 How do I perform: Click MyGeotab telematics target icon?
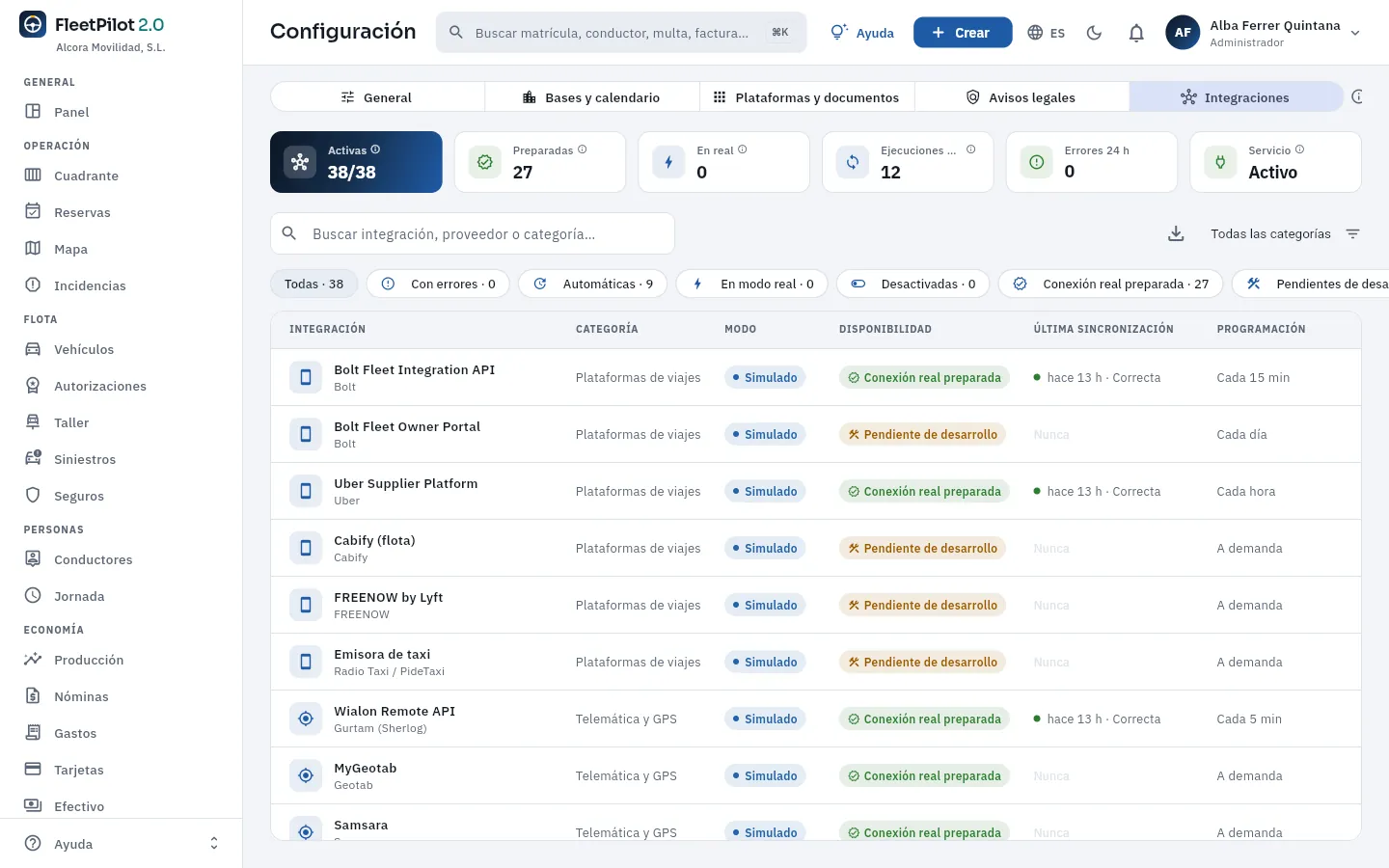(x=306, y=775)
